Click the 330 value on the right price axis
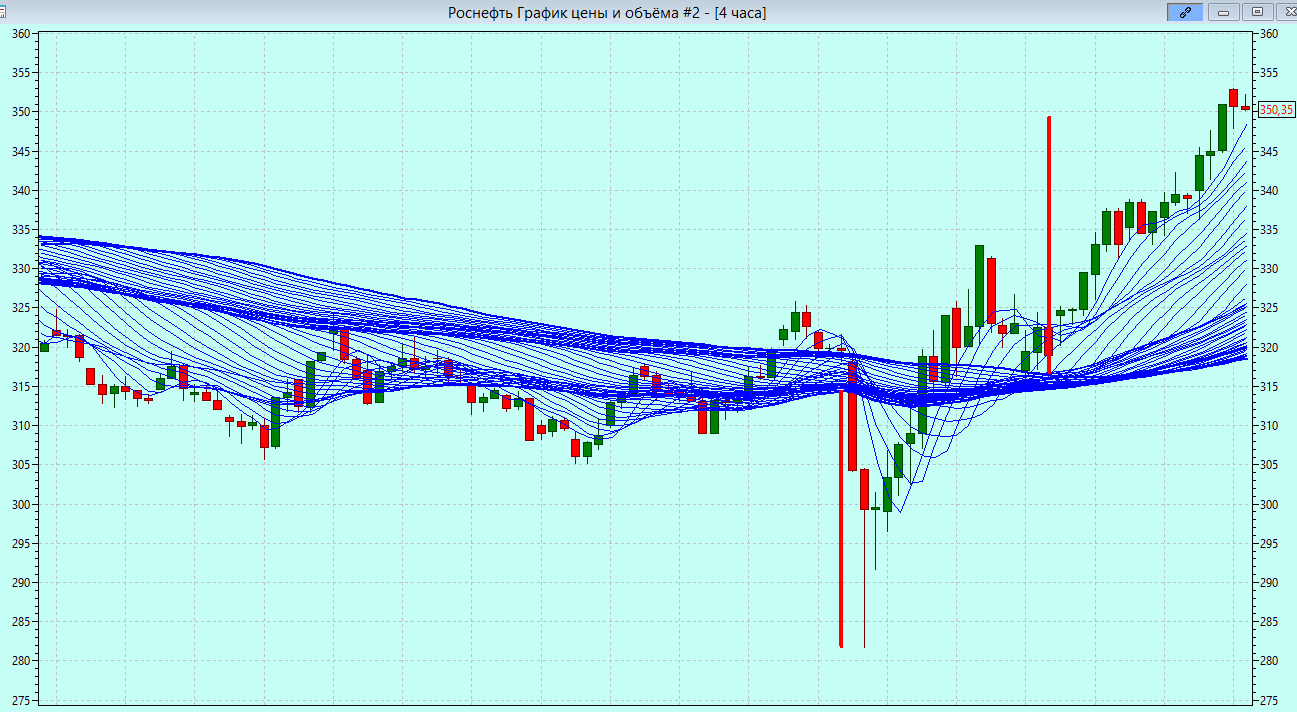Viewport: 1297px width, 712px height. tap(1270, 269)
